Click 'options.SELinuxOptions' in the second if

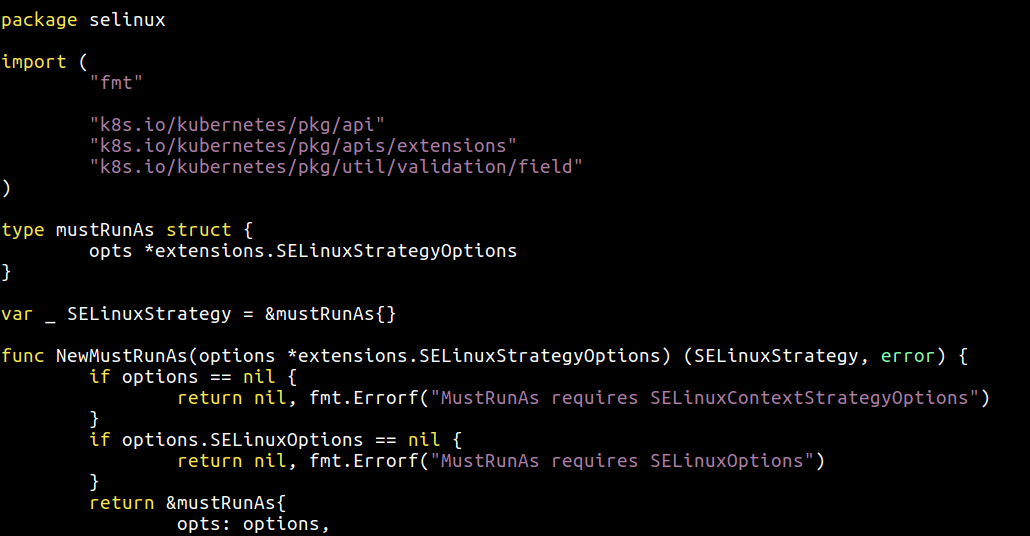(x=242, y=440)
